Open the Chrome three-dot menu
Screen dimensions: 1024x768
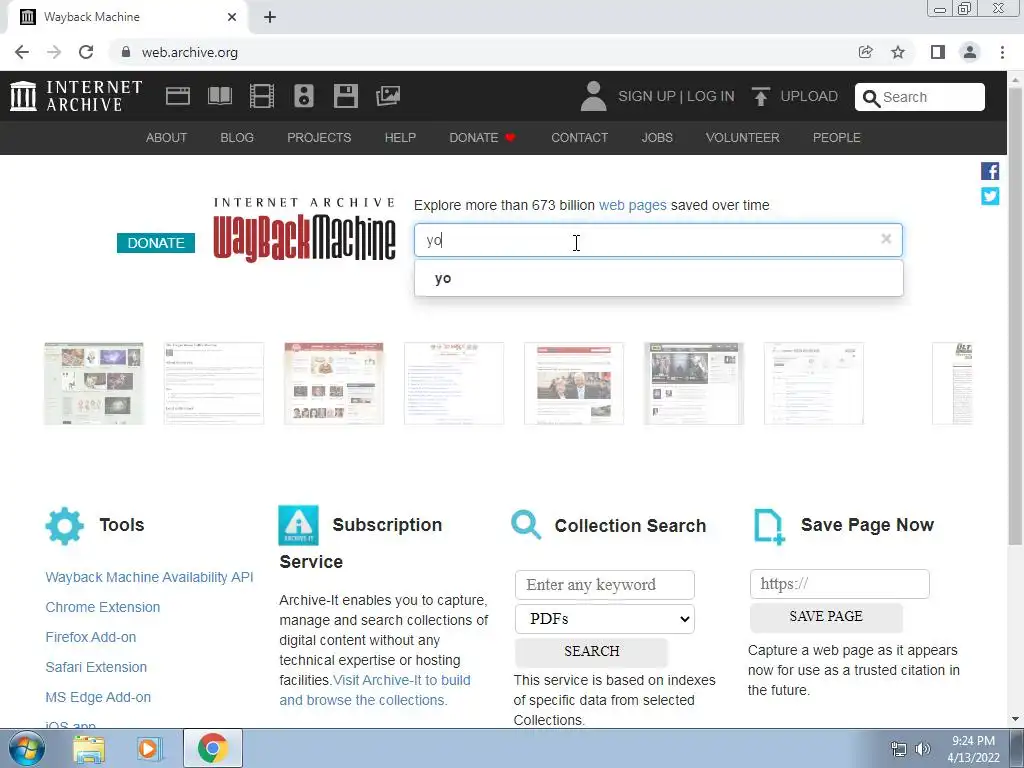(1002, 52)
